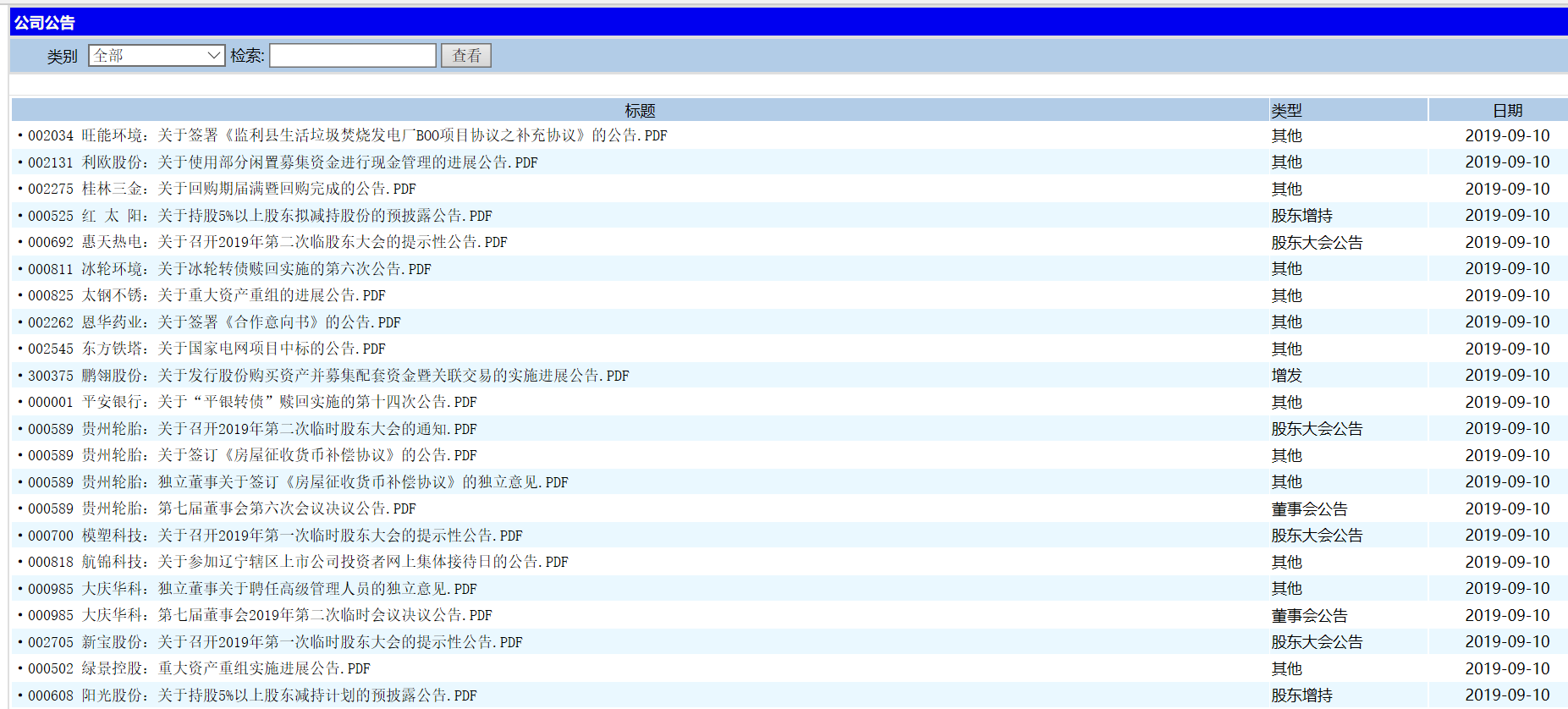
Task: Open 贵州轮胎 召开临时股东大会的通知 PDF
Action: click(x=252, y=429)
